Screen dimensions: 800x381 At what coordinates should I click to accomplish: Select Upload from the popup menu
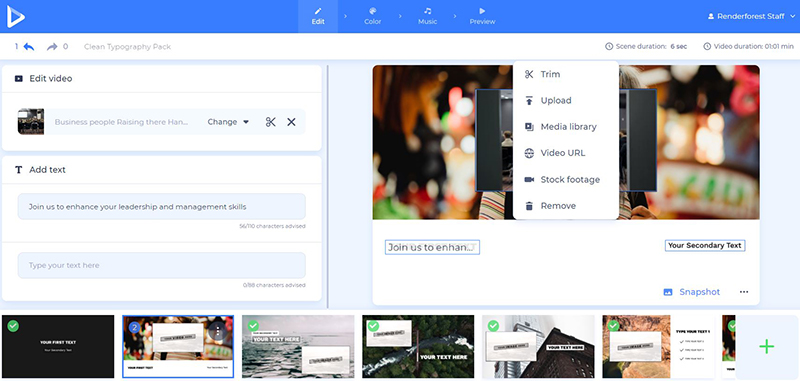pyautogui.click(x=566, y=100)
